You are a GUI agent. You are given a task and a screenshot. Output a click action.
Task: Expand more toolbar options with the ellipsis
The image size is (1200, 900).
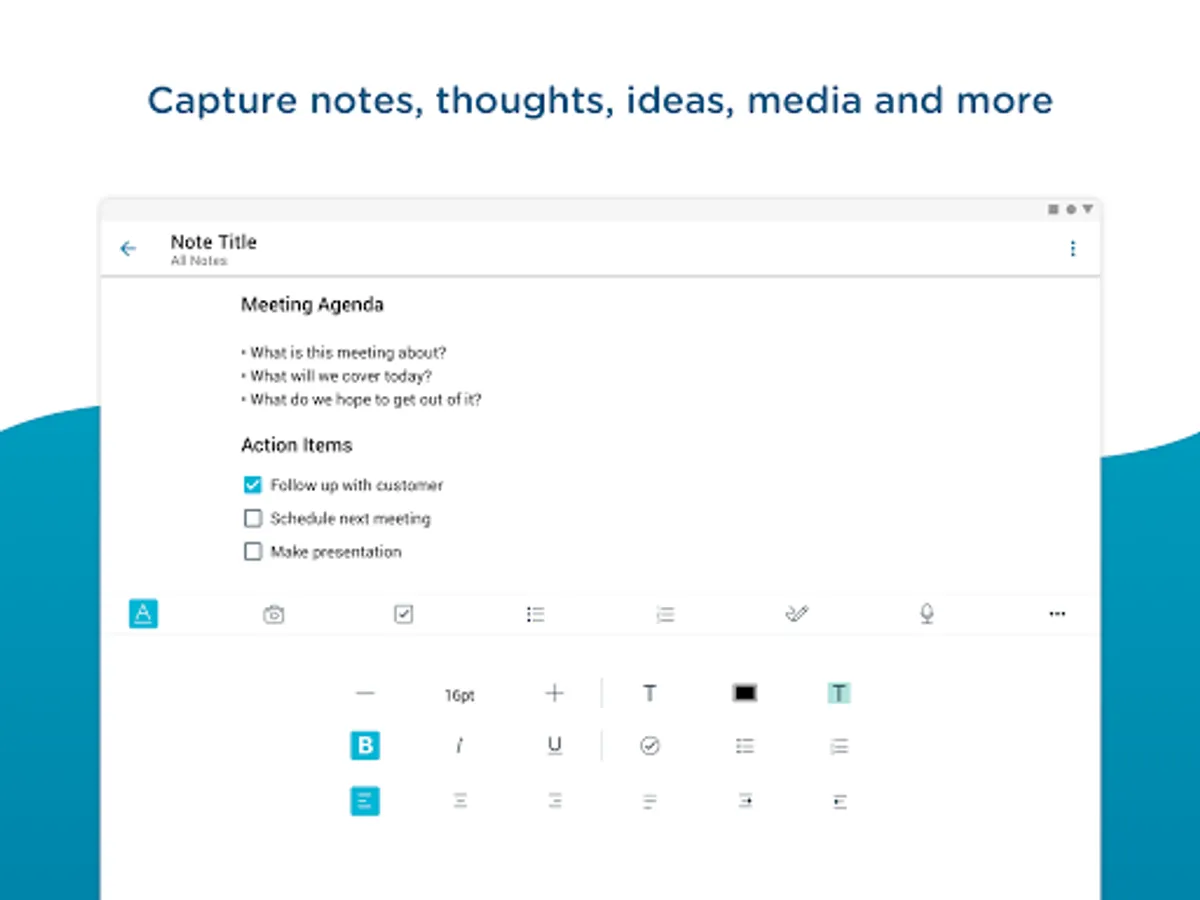coord(1057,614)
